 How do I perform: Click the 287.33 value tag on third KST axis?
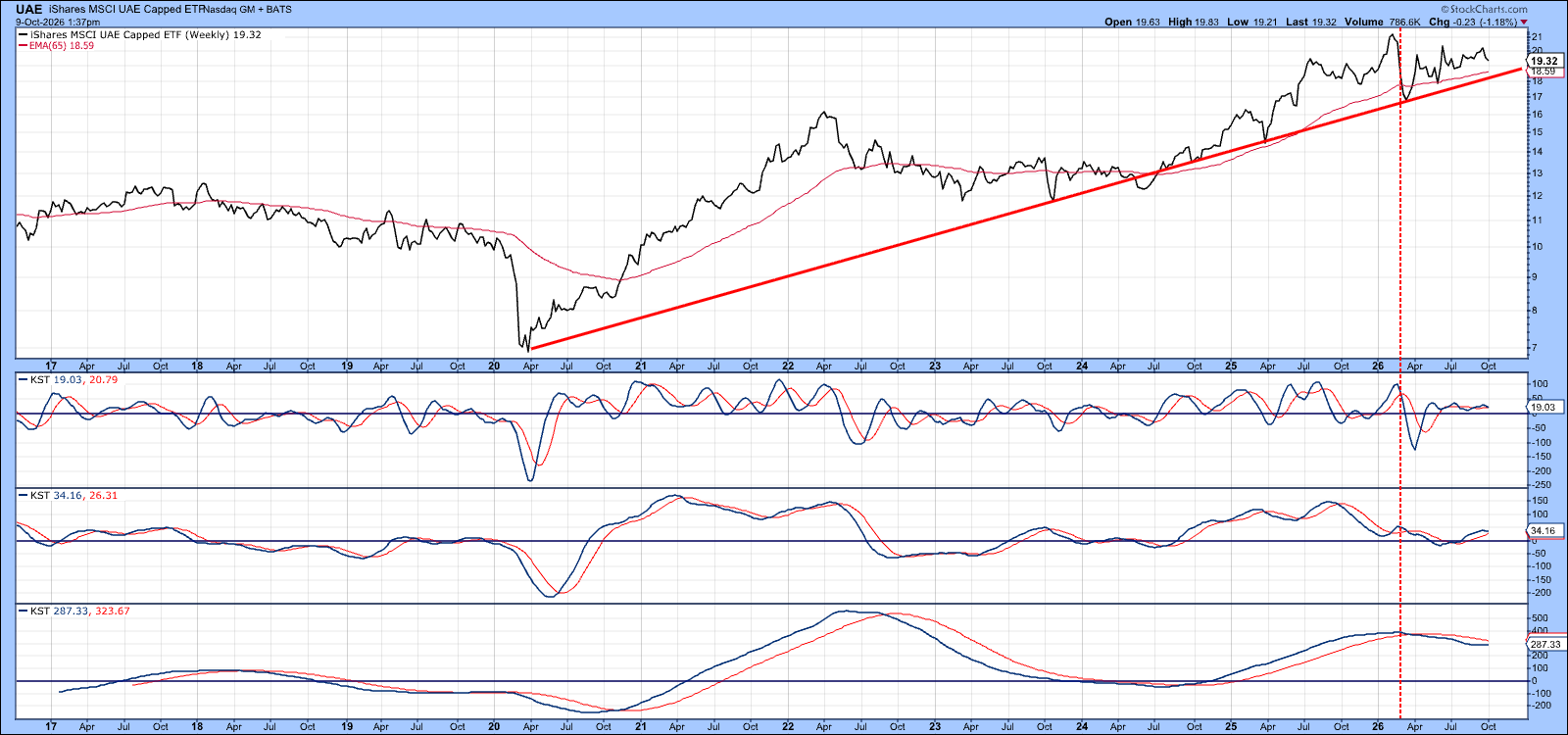(1545, 645)
